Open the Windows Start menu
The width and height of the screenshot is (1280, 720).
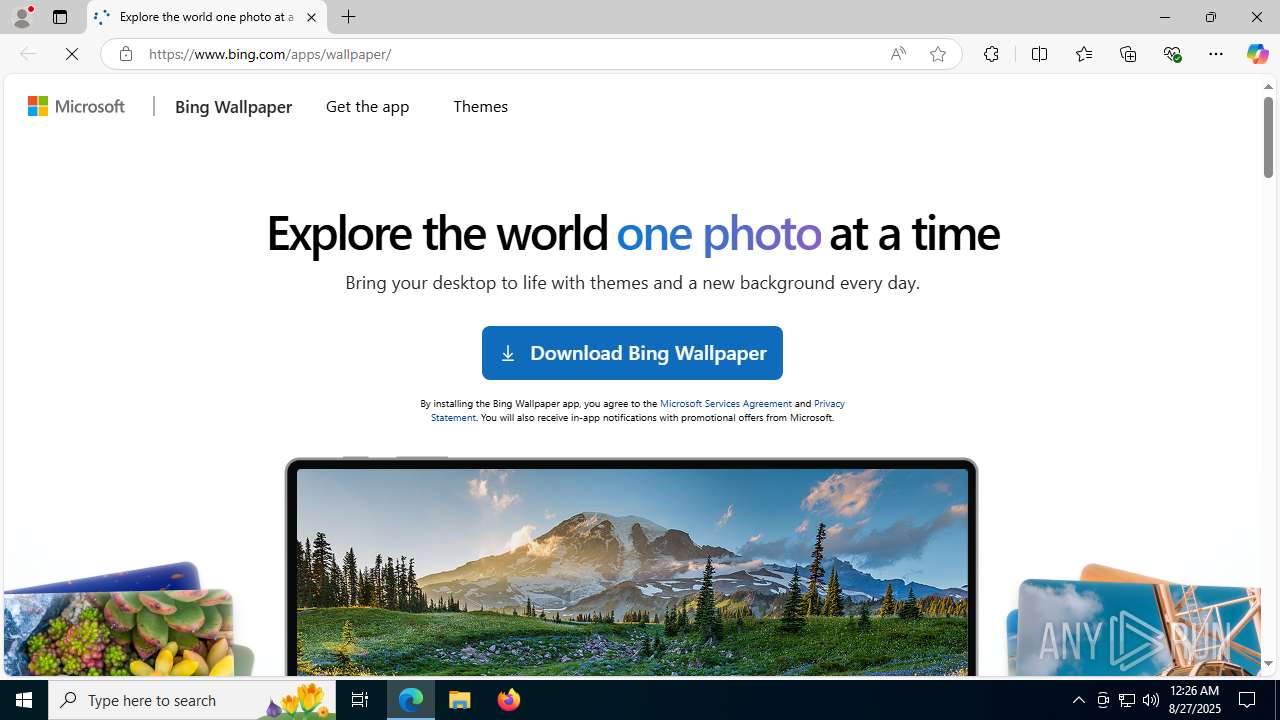tap(24, 700)
